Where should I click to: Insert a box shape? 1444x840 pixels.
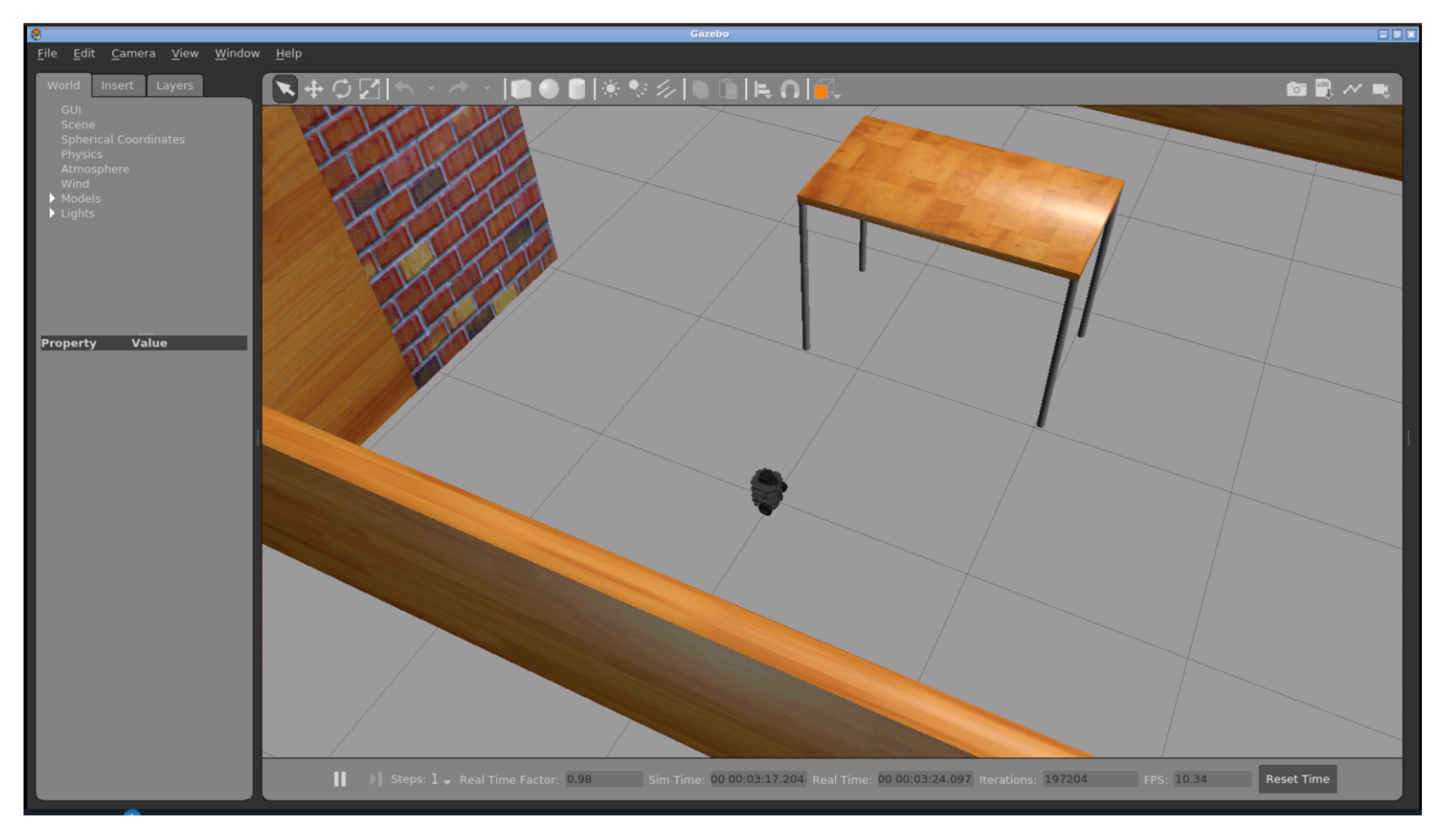pos(520,89)
